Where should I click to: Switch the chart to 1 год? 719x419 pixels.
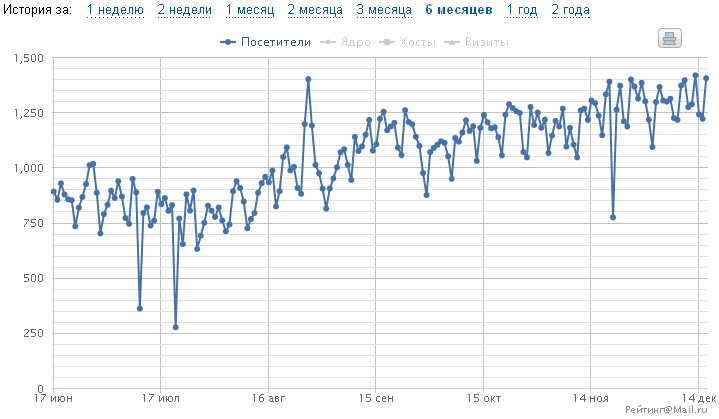tap(521, 10)
